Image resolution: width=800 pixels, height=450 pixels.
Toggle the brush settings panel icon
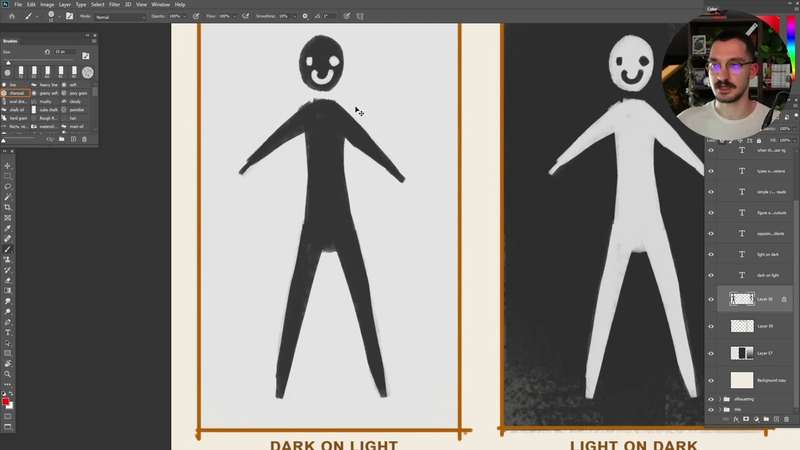69,16
